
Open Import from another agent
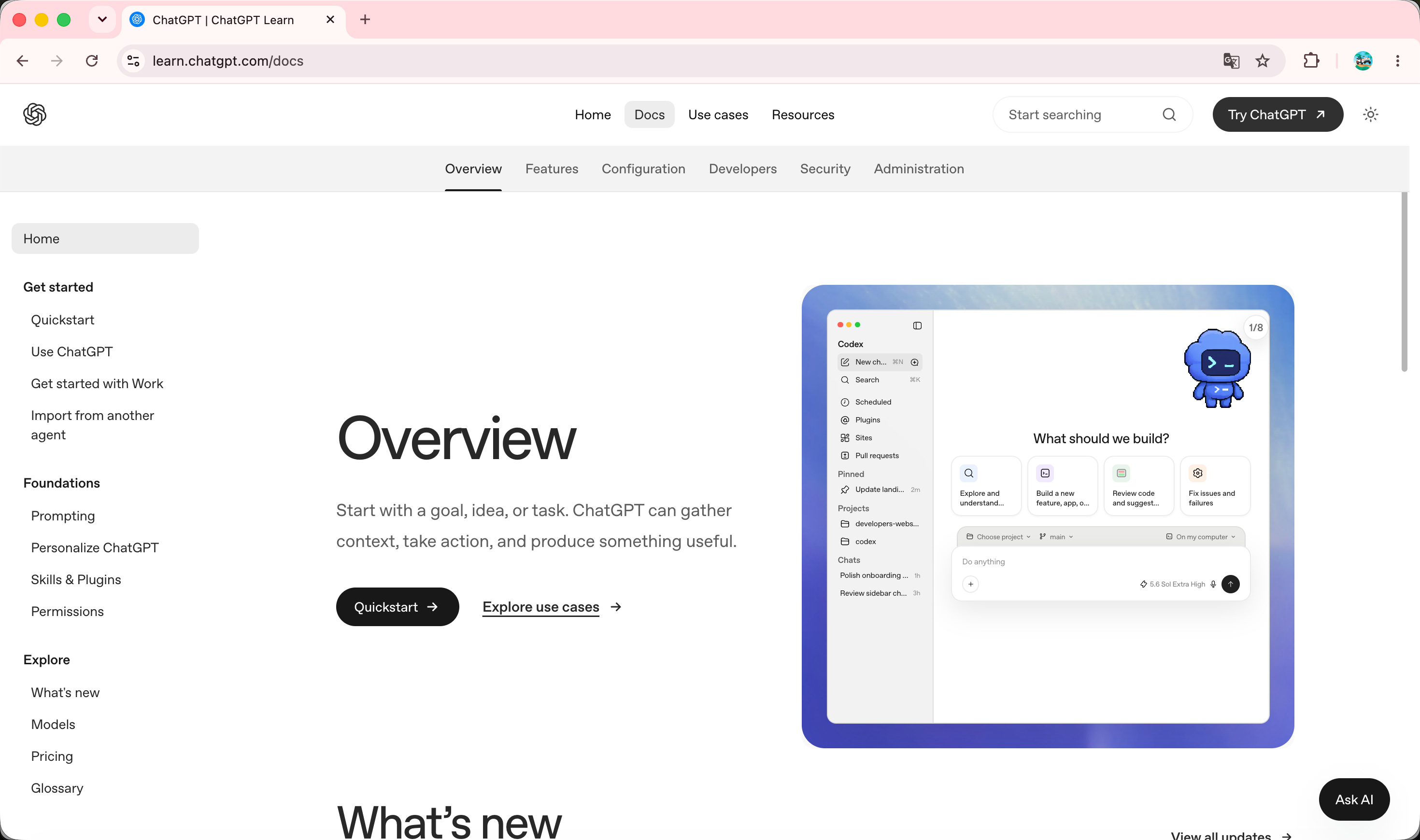click(92, 425)
